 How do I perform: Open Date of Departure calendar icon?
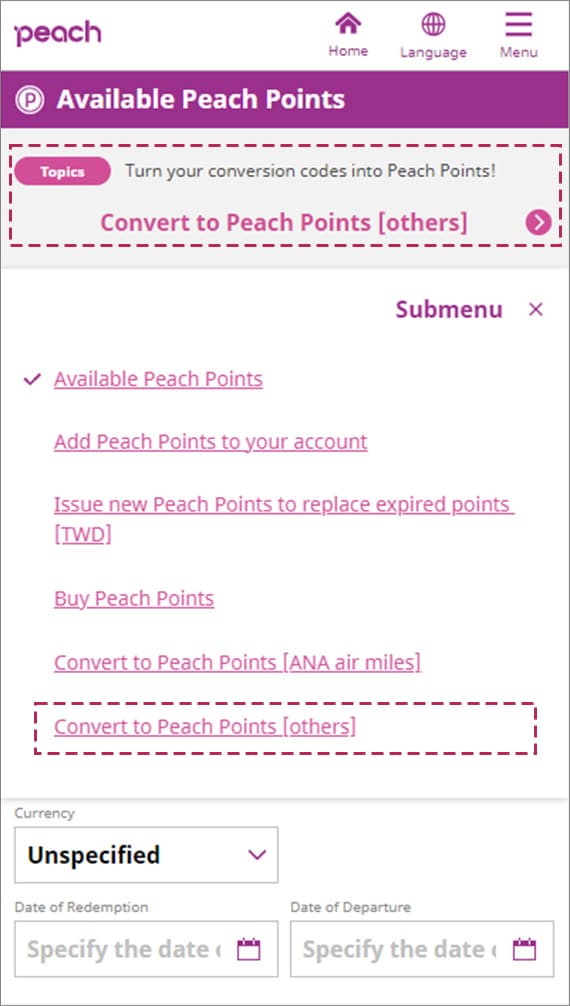[x=524, y=949]
